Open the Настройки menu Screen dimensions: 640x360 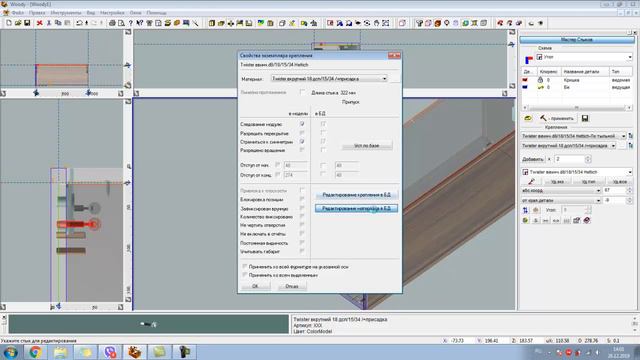(x=112, y=13)
